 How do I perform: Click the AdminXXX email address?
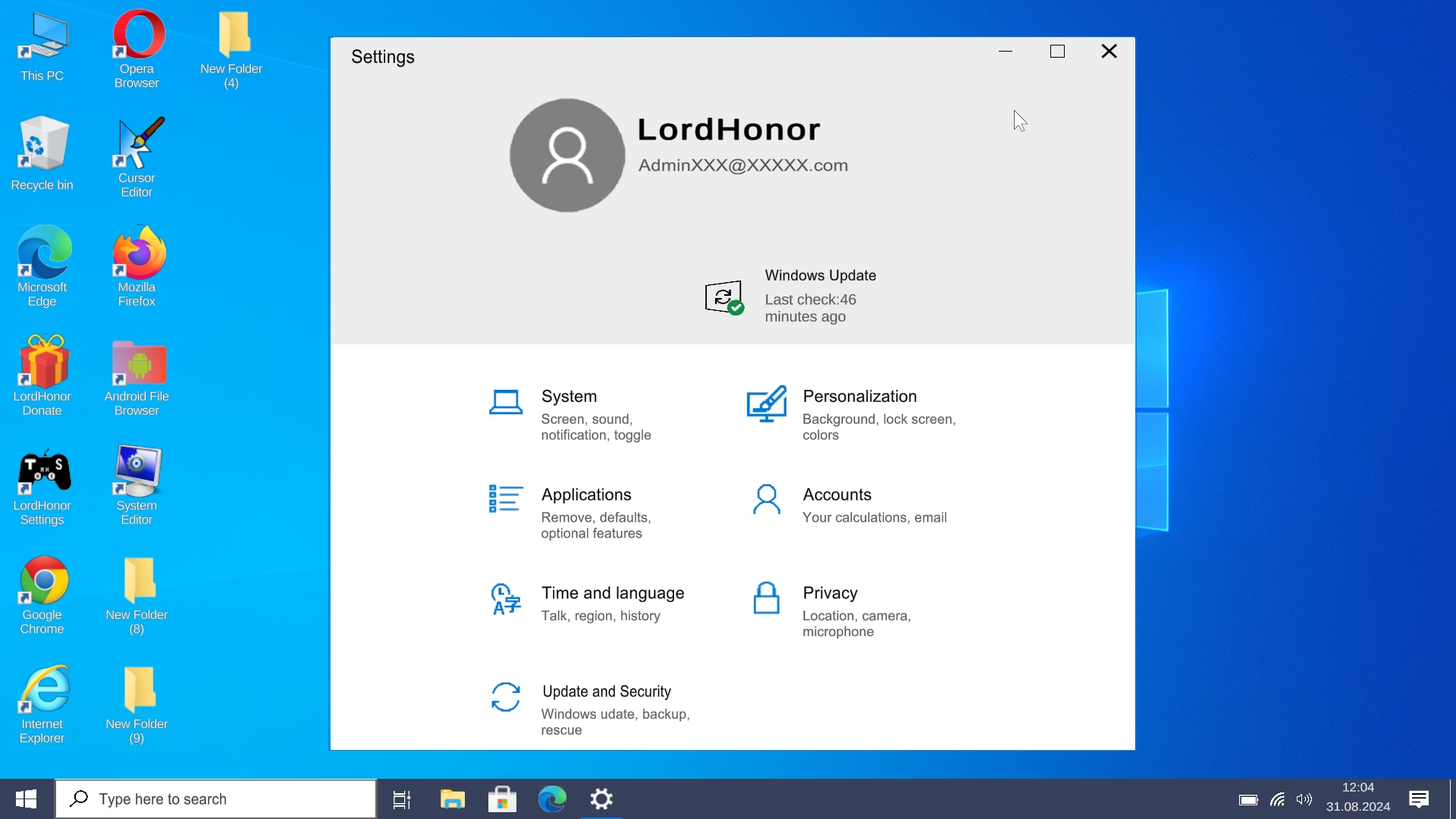point(742,166)
